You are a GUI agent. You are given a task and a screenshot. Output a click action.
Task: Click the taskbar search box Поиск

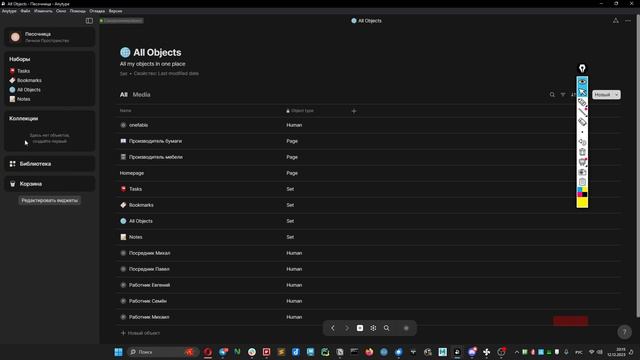pyautogui.click(x=162, y=352)
